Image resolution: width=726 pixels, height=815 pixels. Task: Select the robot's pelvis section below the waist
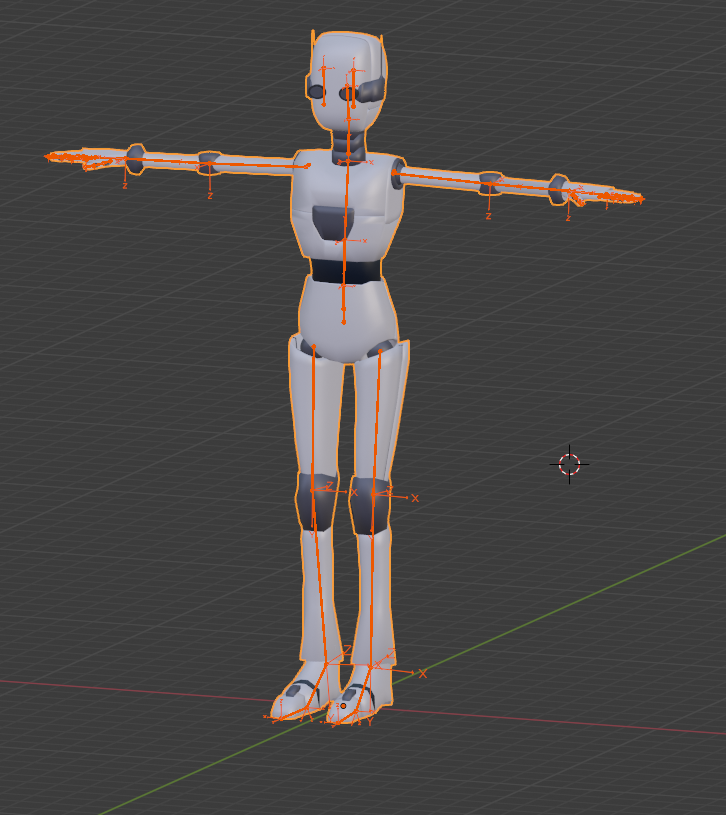[347, 319]
